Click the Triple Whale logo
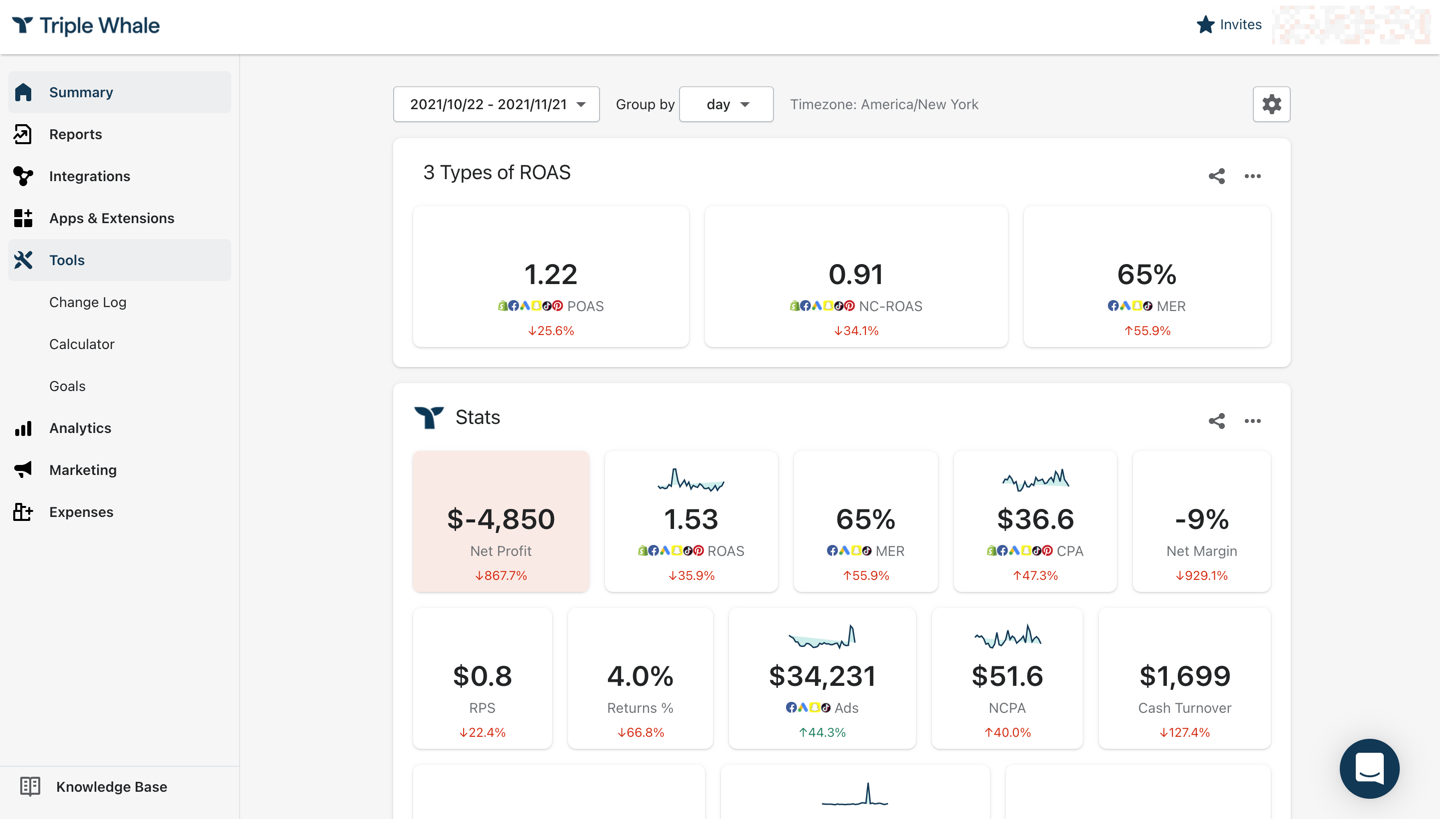The width and height of the screenshot is (1440, 819). pyautogui.click(x=85, y=25)
